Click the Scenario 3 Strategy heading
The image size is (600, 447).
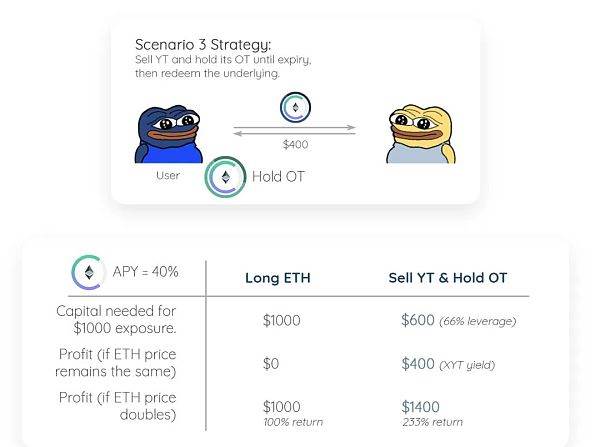203,45
